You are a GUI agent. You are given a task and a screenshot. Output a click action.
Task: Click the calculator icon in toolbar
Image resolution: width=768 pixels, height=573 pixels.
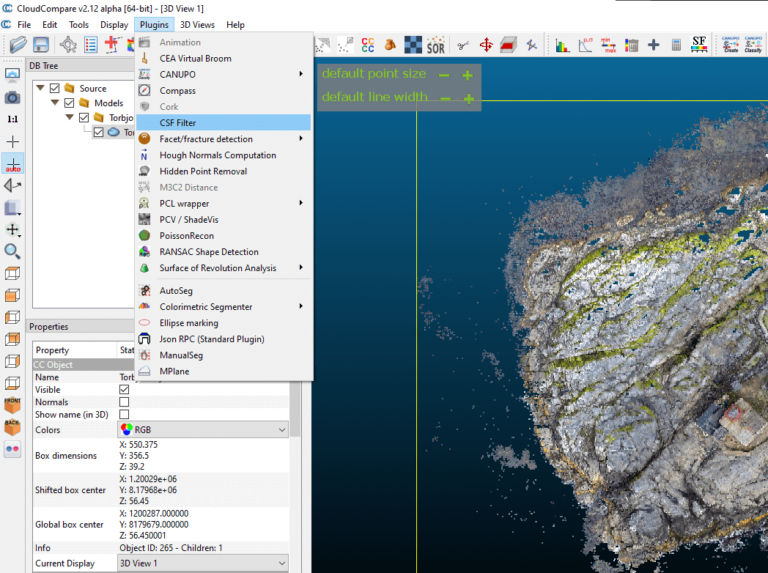676,45
